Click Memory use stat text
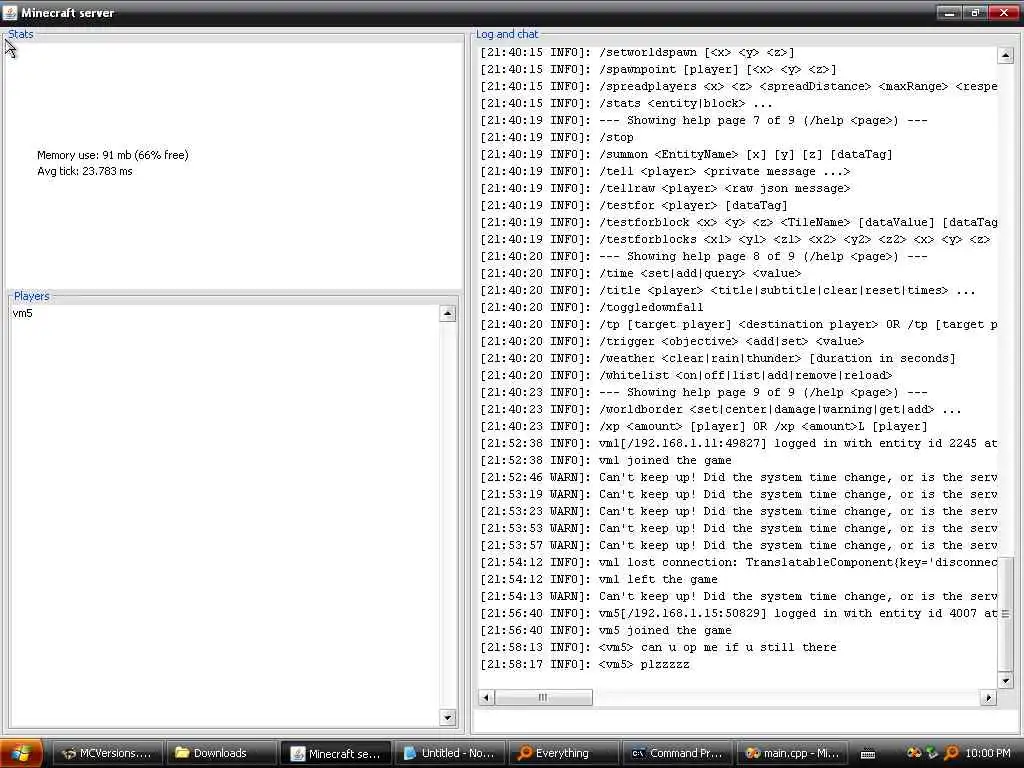This screenshot has width=1024, height=768. click(113, 155)
